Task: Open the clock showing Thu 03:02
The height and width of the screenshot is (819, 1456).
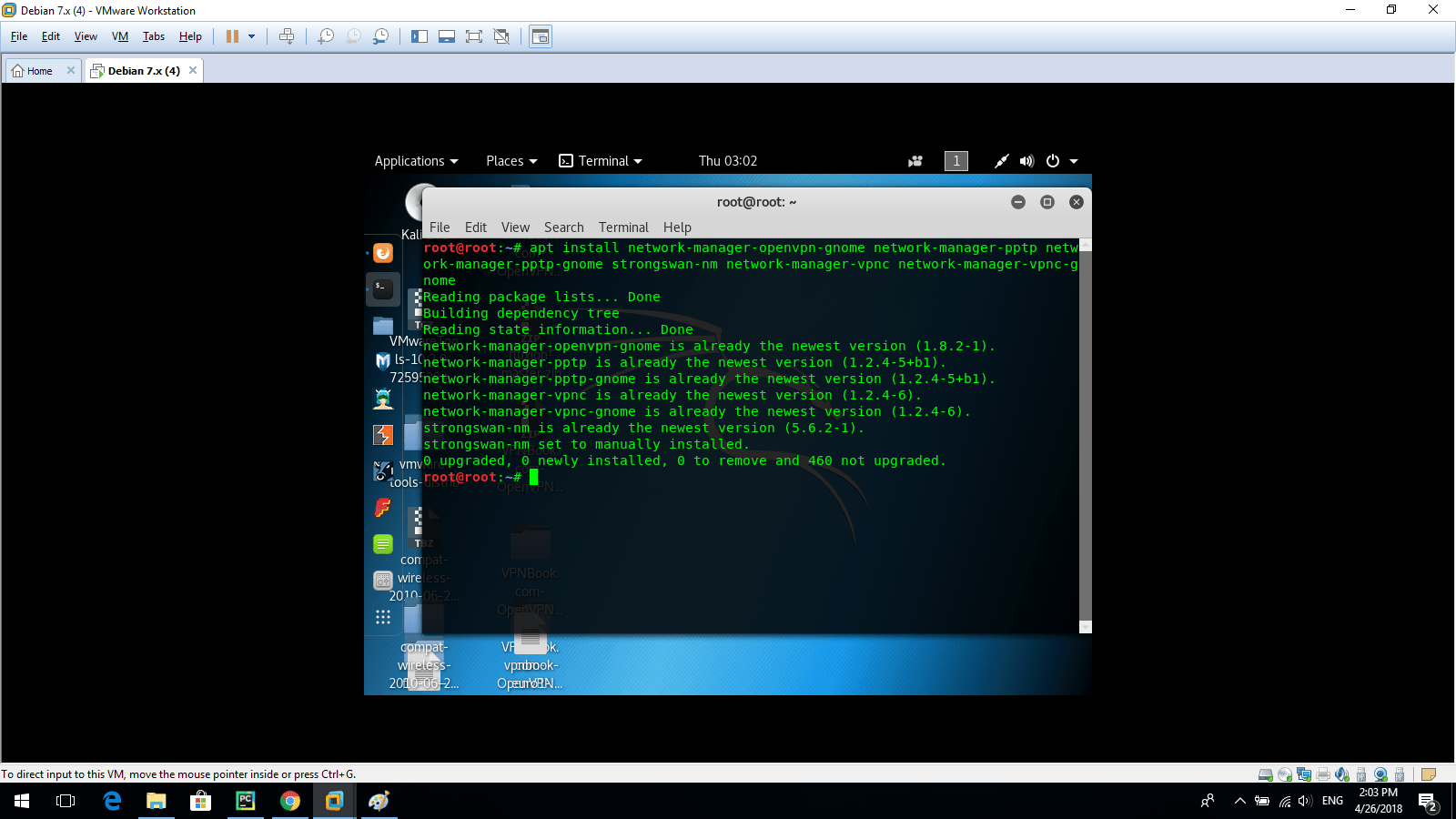Action: [728, 161]
